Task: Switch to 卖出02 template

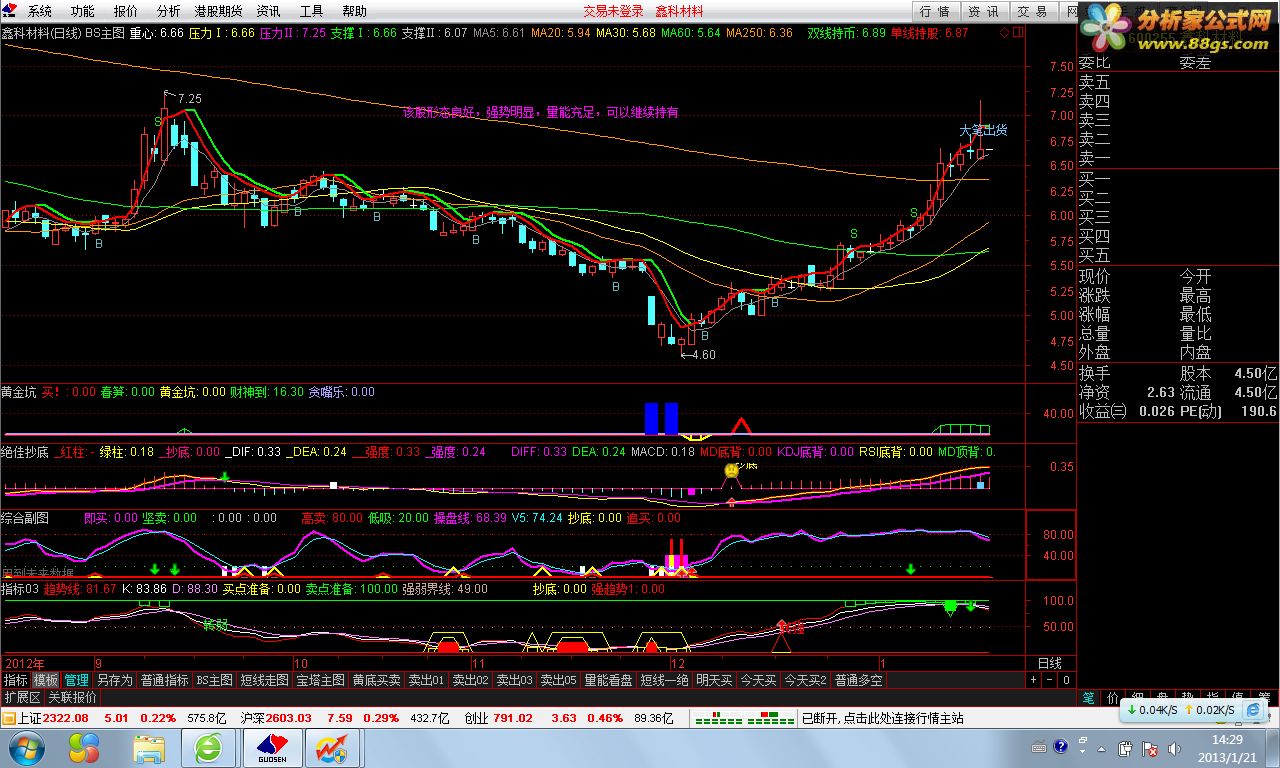Action: 470,680
